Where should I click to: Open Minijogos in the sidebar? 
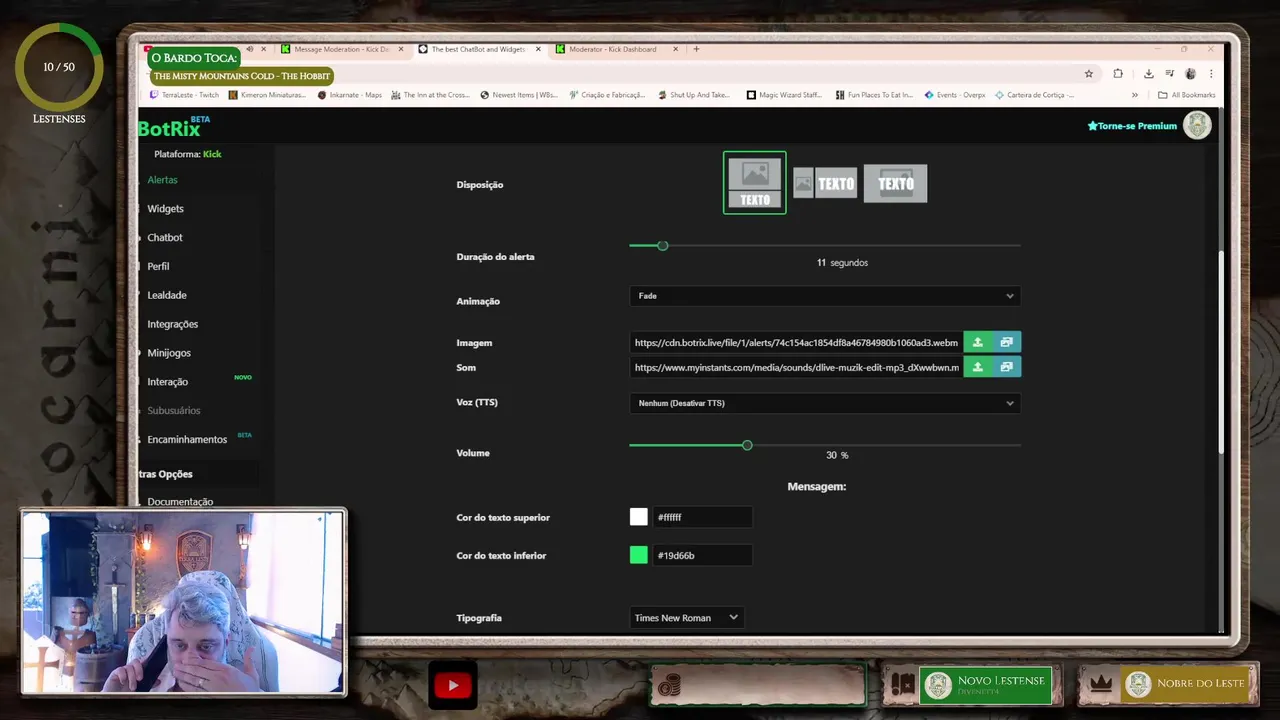coord(169,353)
